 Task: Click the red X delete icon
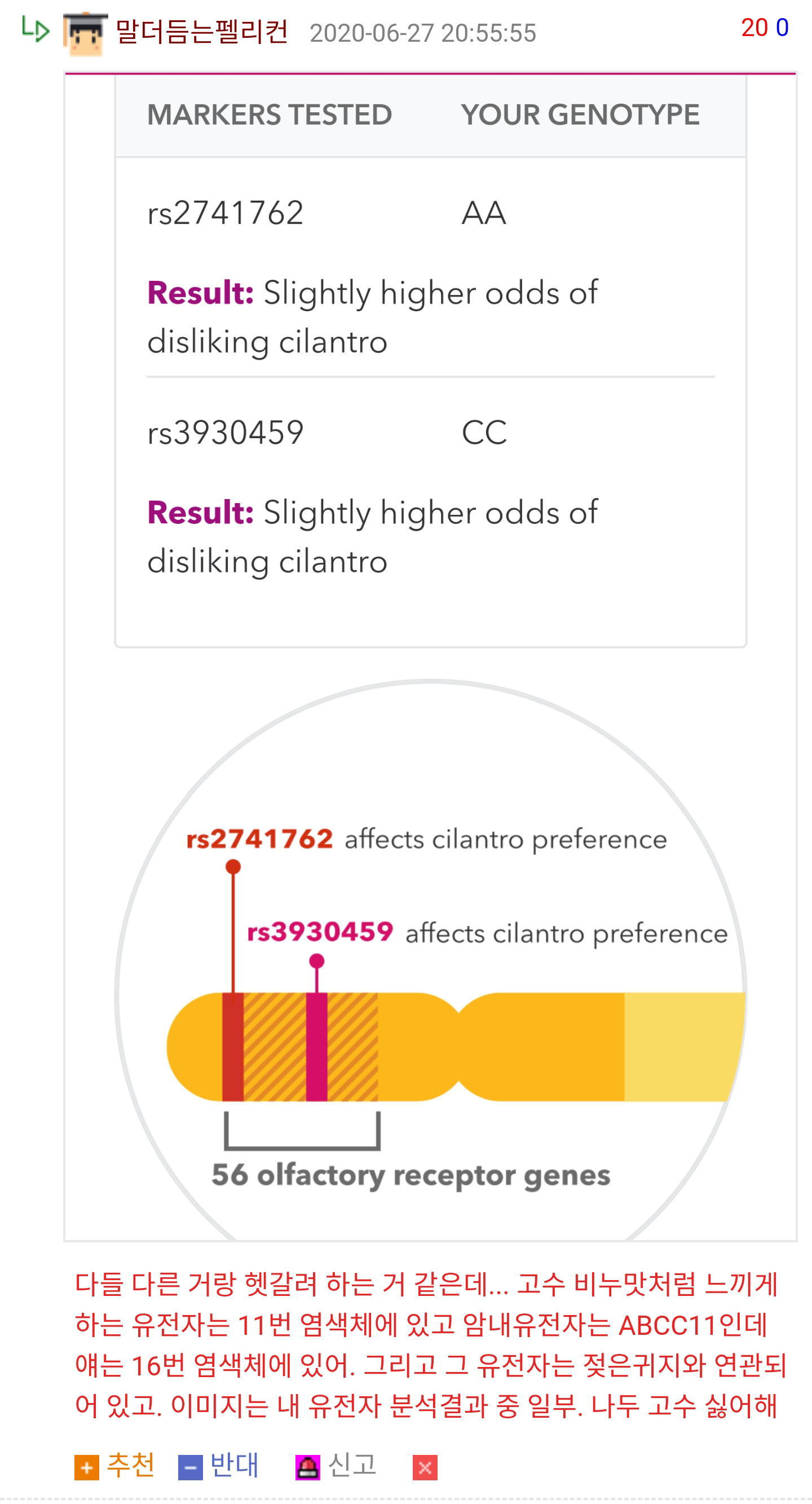[425, 1467]
